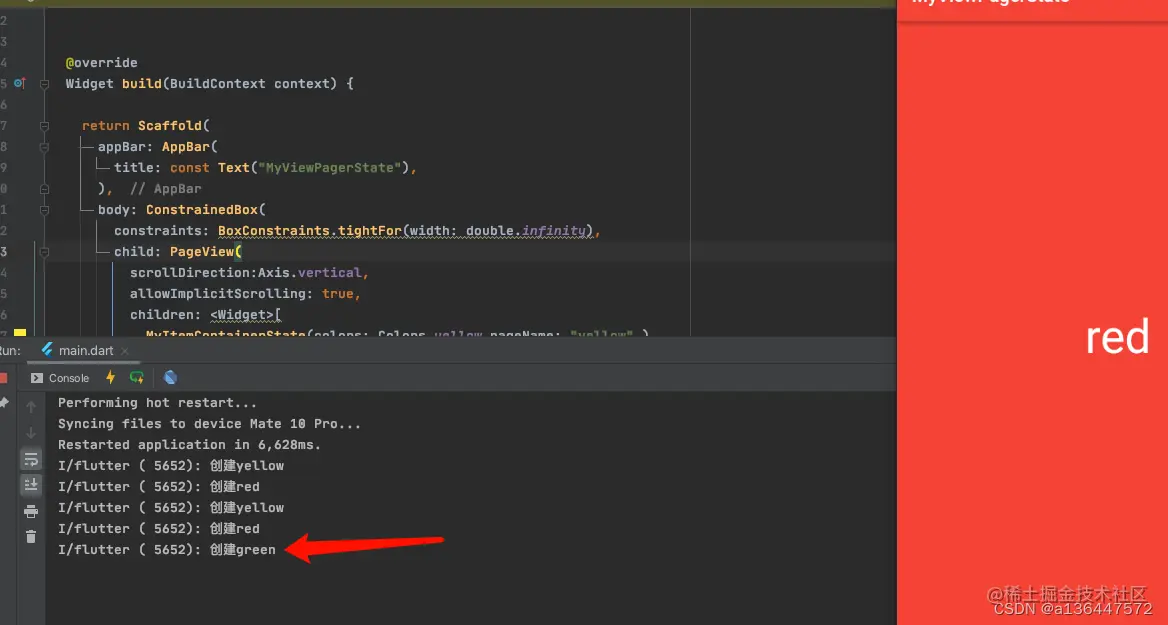Click 'Performing hot restart...' console line
1168x625 pixels.
click(157, 402)
